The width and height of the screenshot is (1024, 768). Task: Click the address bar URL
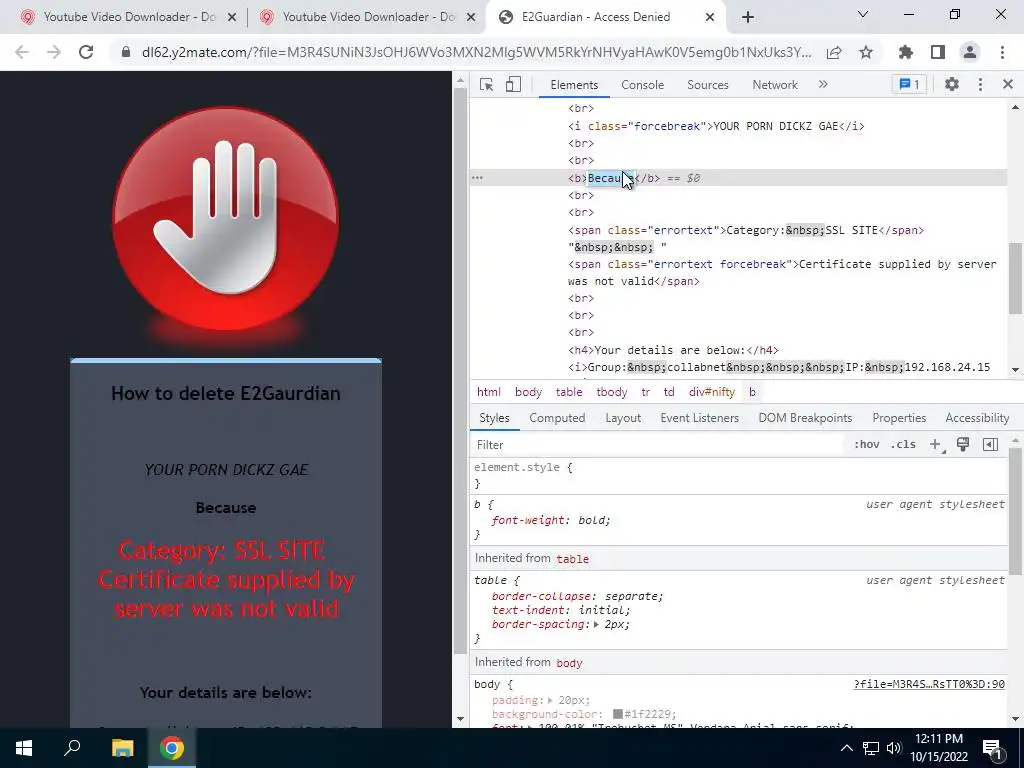point(477,52)
